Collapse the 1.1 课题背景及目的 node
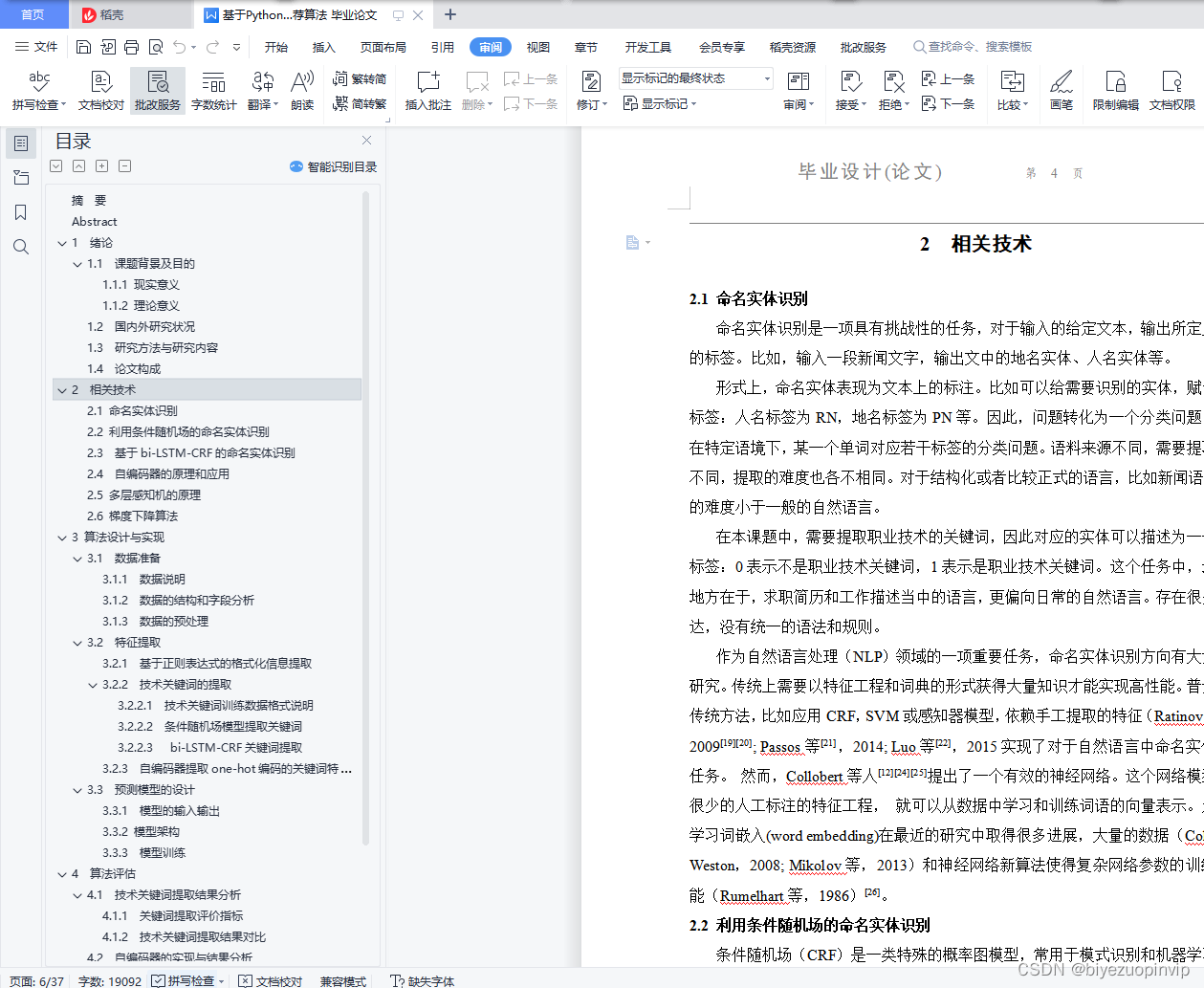 [x=77, y=264]
